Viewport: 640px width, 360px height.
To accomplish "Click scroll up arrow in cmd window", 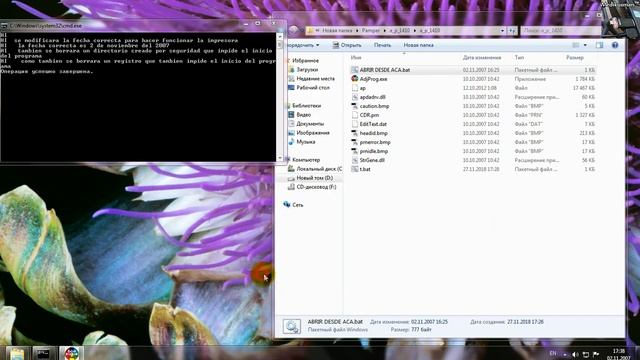I will tap(280, 37).
